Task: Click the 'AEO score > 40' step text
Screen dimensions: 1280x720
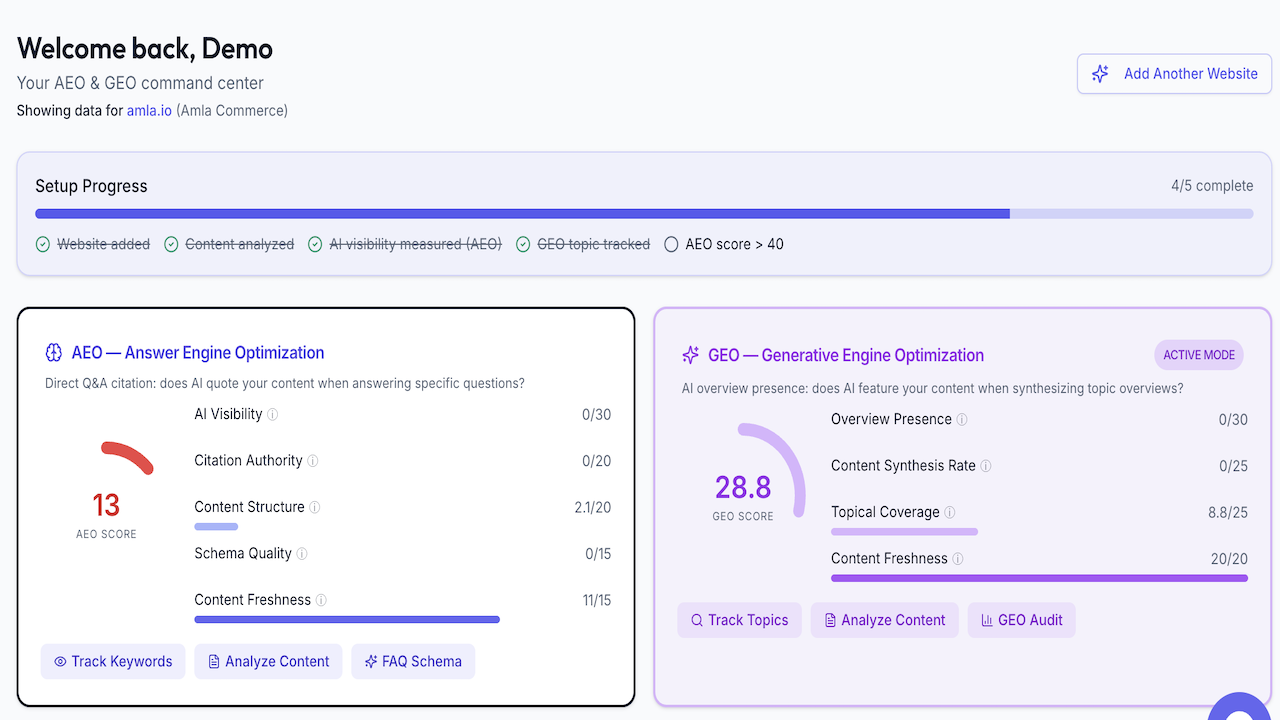Action: tap(735, 244)
